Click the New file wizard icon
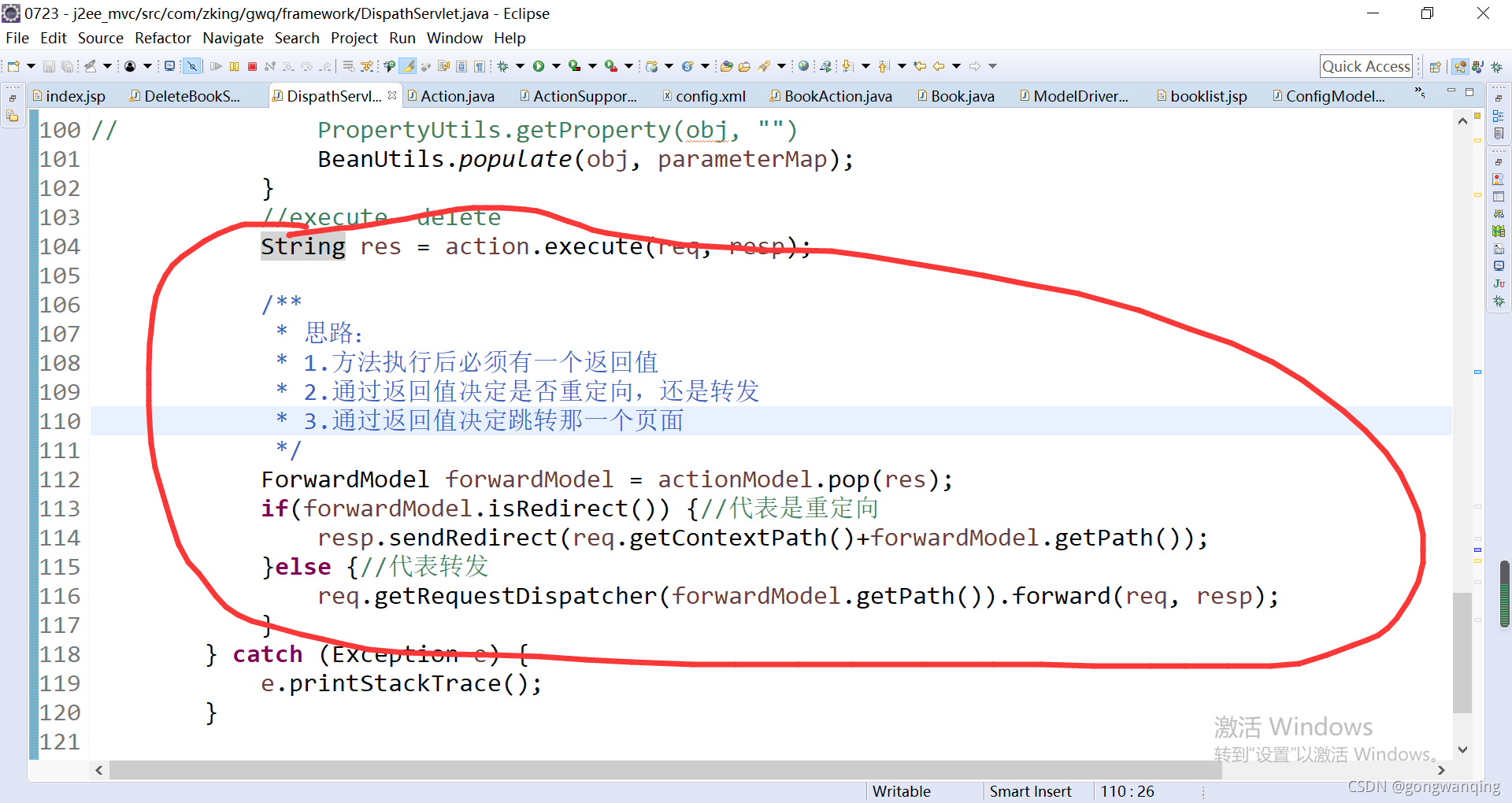 tap(13, 66)
